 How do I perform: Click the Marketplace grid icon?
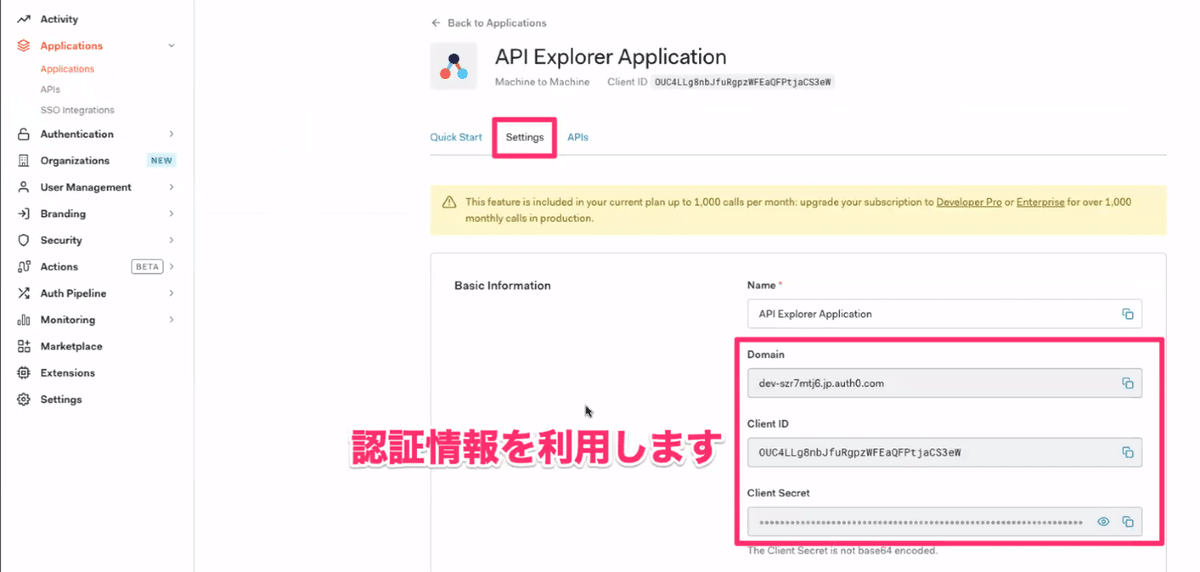(x=23, y=346)
